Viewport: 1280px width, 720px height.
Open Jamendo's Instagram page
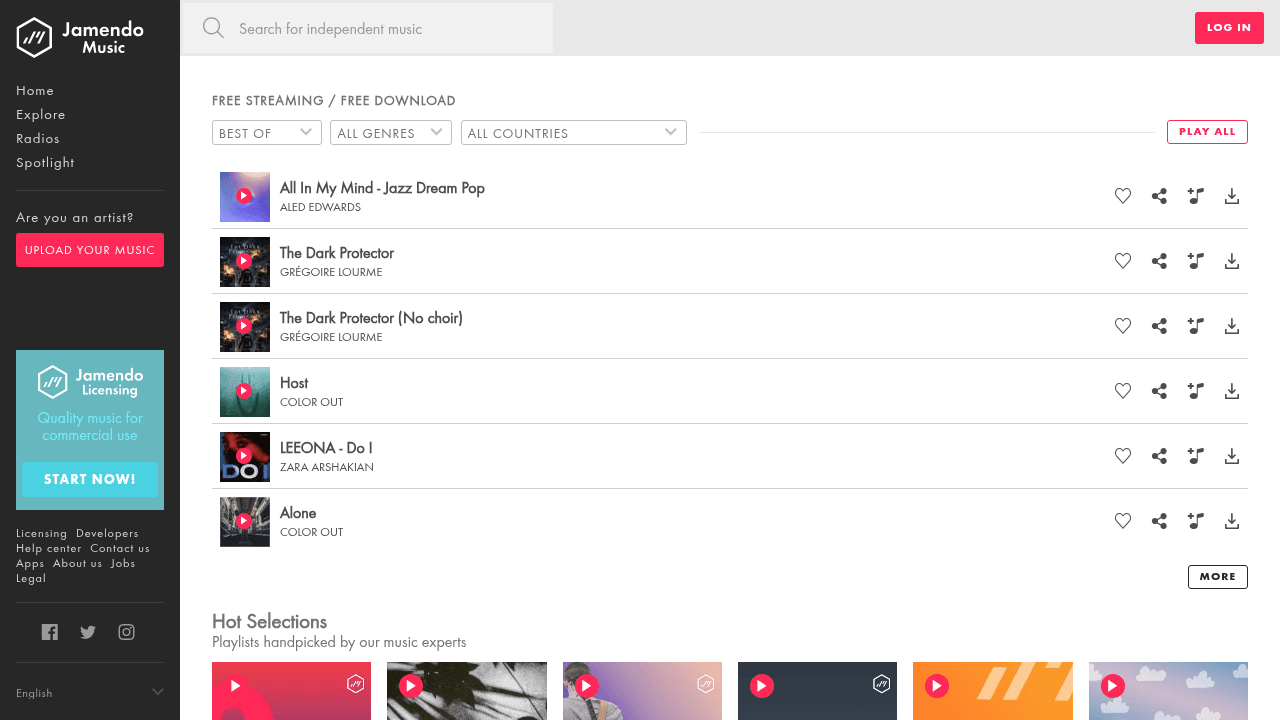click(126, 632)
